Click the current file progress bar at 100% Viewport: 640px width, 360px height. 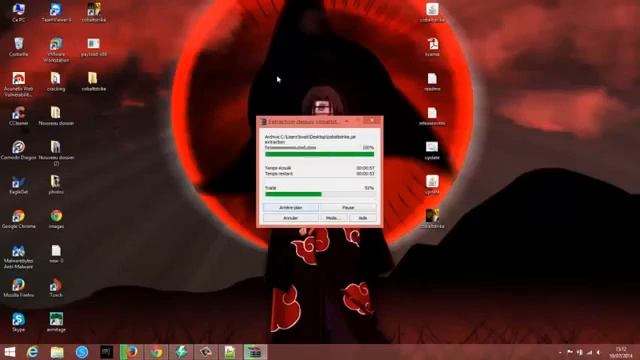tap(320, 154)
